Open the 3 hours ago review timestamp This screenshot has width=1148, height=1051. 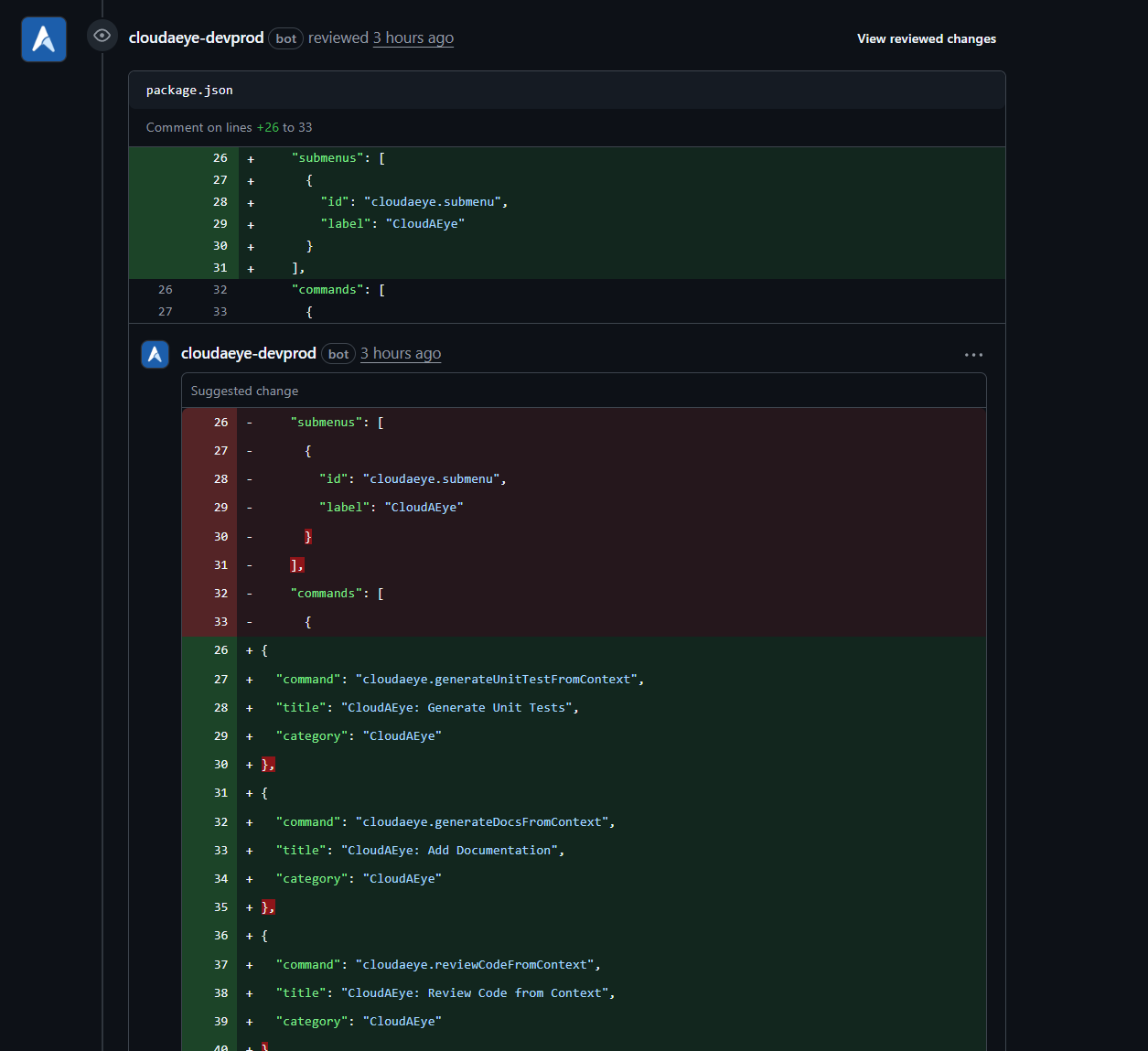[413, 38]
